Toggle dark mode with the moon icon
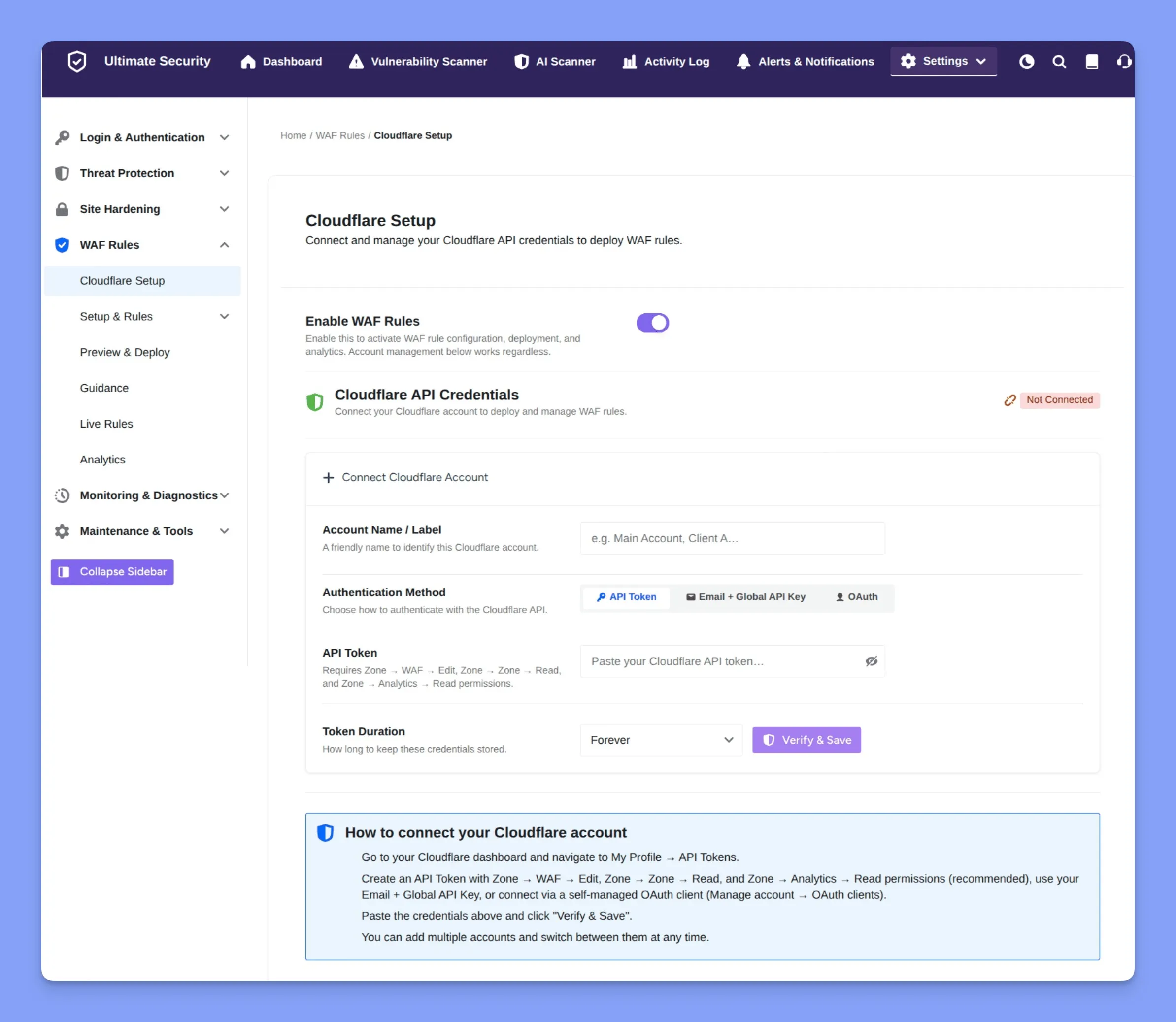The height and width of the screenshot is (1022, 1176). tap(1026, 62)
